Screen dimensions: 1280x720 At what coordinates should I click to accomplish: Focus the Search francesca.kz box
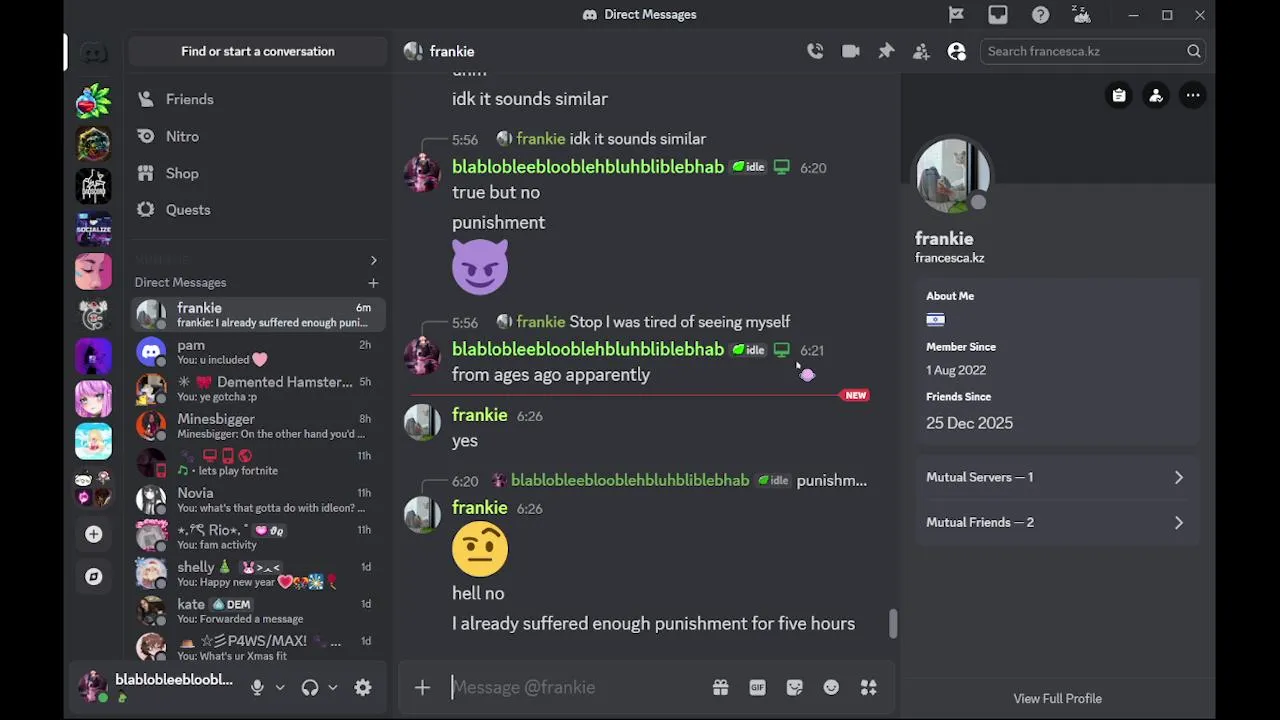[1093, 51]
